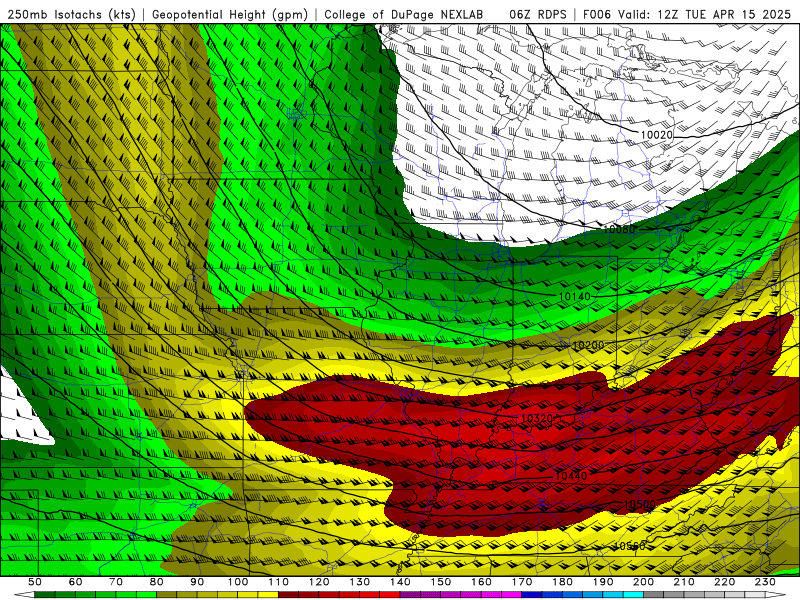Screen dimensions: 800x600
Task: Select the 10020 height contour label
Action: click(x=657, y=135)
